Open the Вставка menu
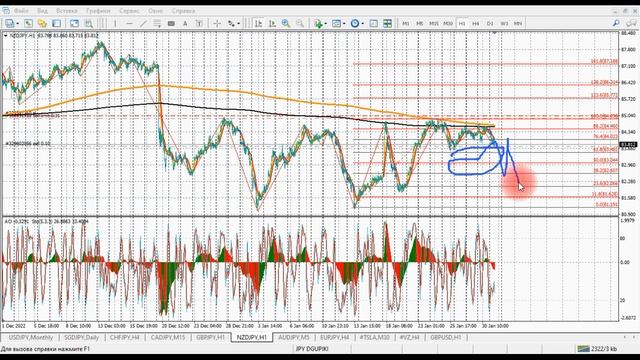Viewport: 640px width, 360px height. click(66, 11)
